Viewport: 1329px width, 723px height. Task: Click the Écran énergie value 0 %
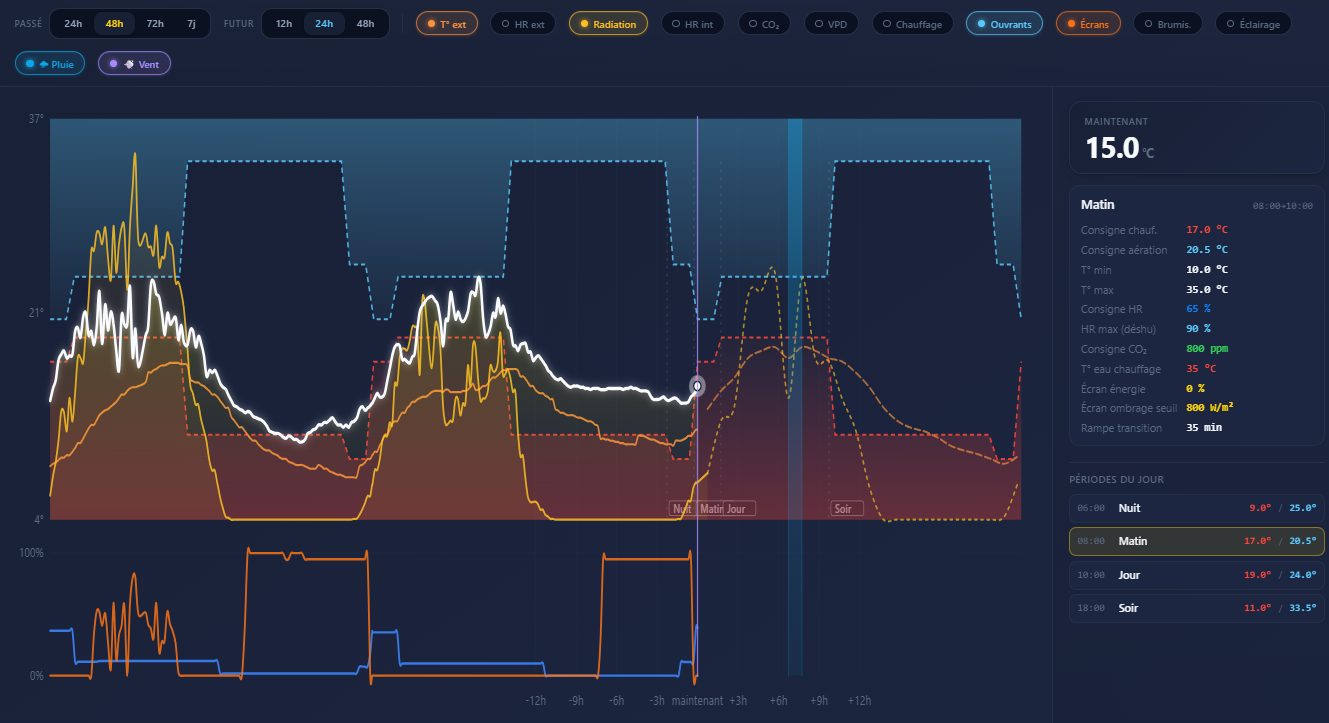[x=1195, y=388]
